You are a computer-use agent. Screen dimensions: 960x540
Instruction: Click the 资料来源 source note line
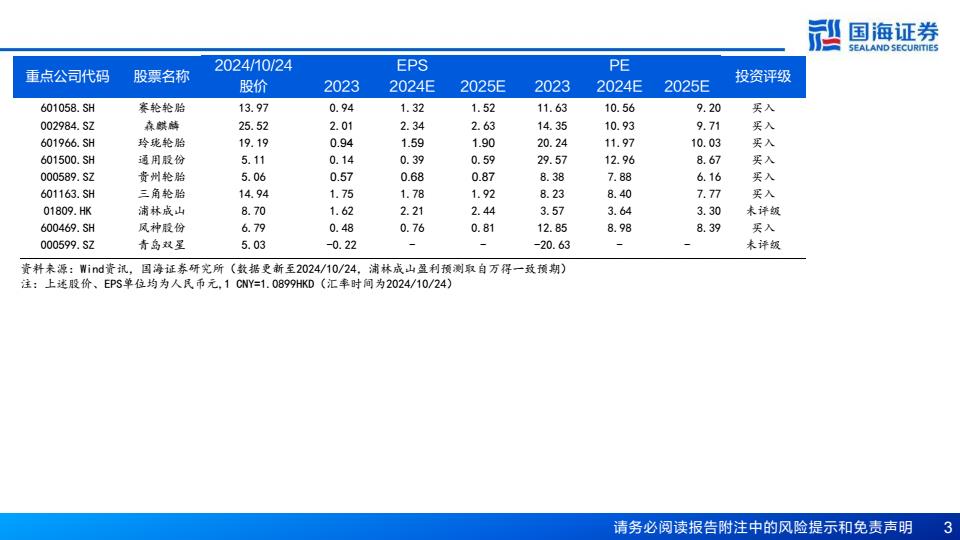click(294, 269)
